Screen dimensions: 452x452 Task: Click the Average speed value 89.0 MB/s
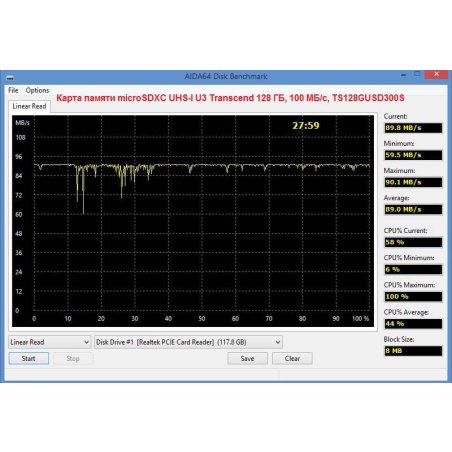(x=413, y=209)
